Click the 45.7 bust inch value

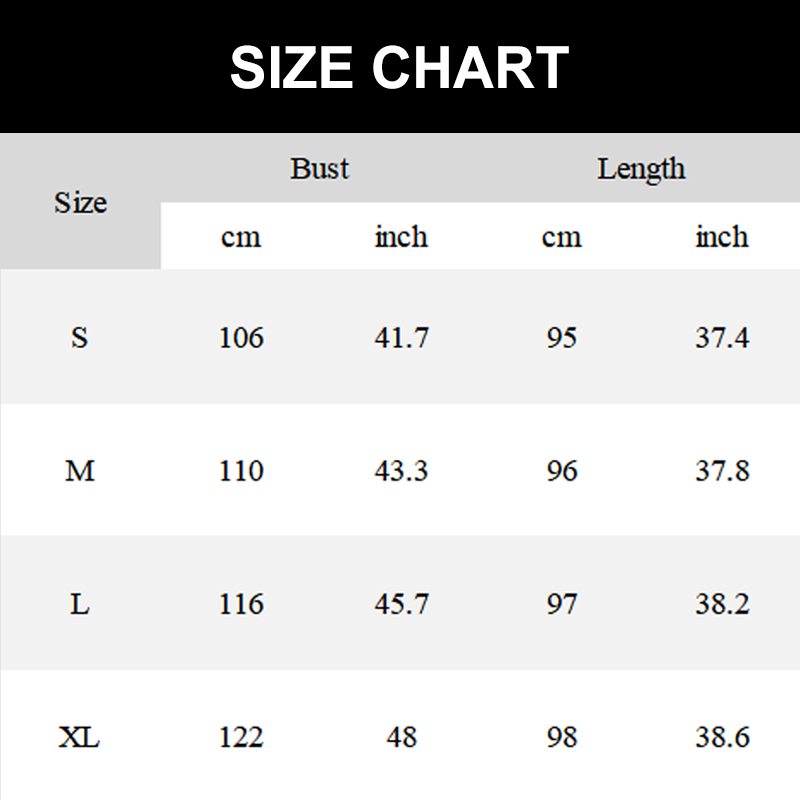401,605
